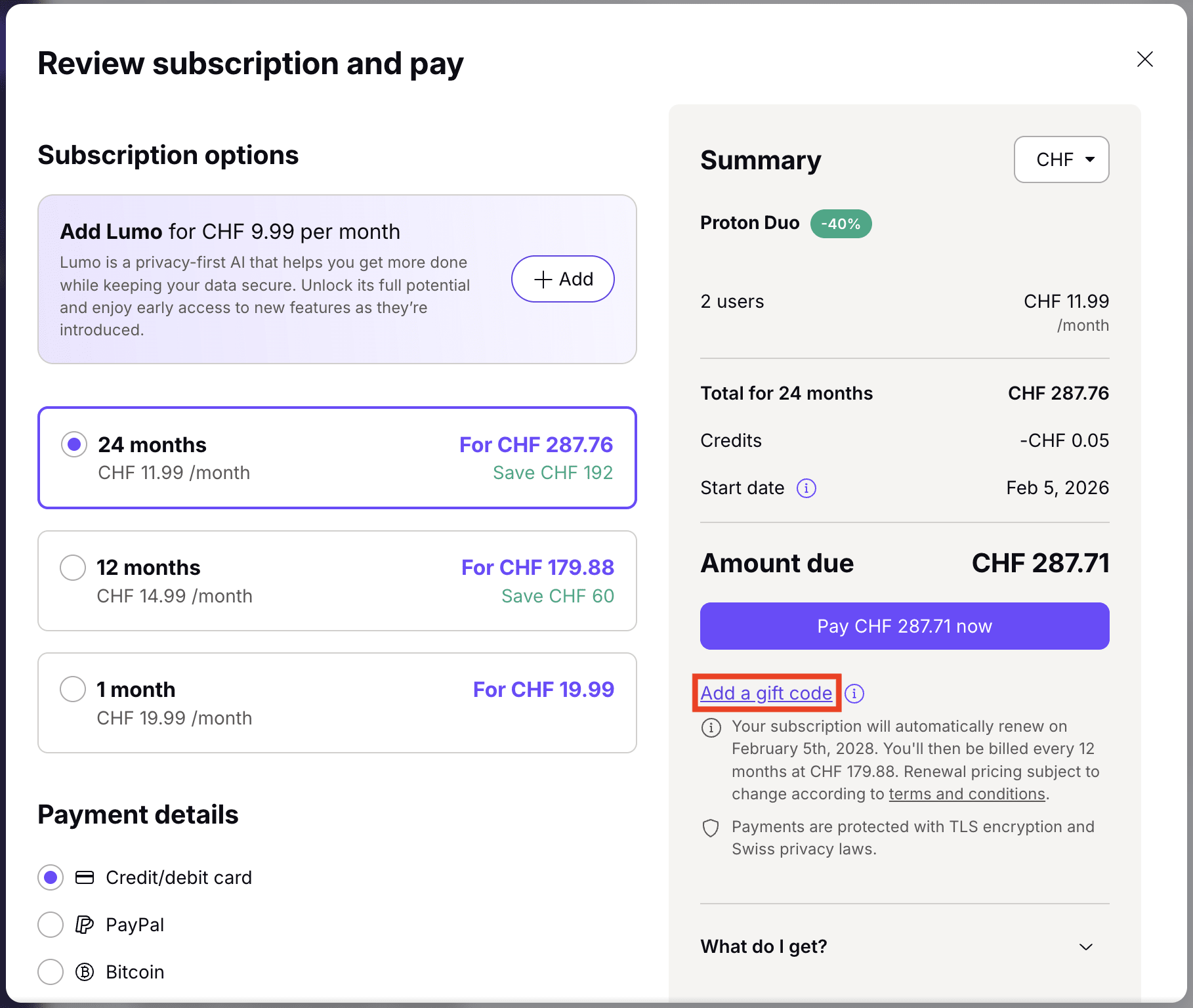
Task: Close the Review subscription dialog
Action: pos(1145,60)
